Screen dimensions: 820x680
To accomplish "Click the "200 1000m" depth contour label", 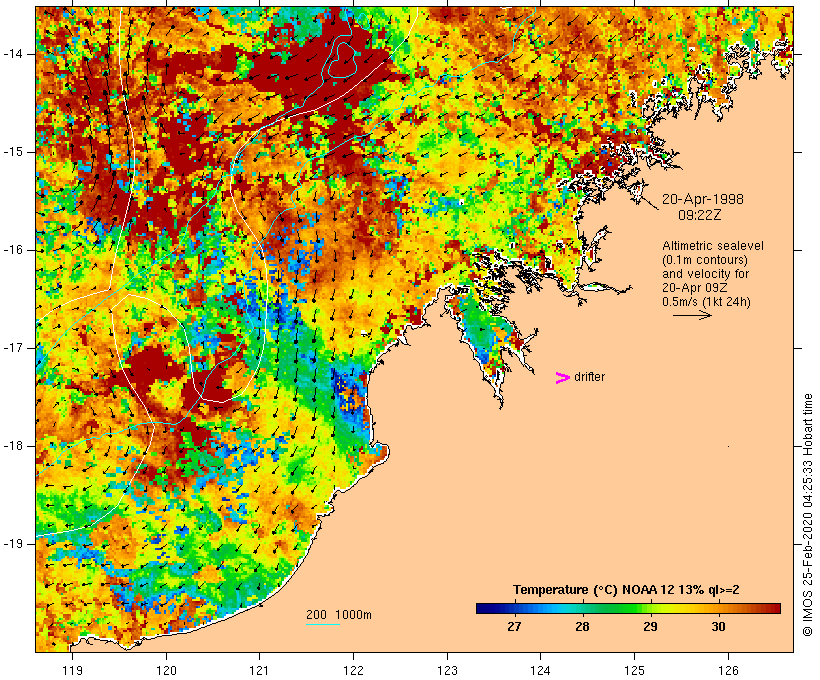I will pyautogui.click(x=339, y=615).
